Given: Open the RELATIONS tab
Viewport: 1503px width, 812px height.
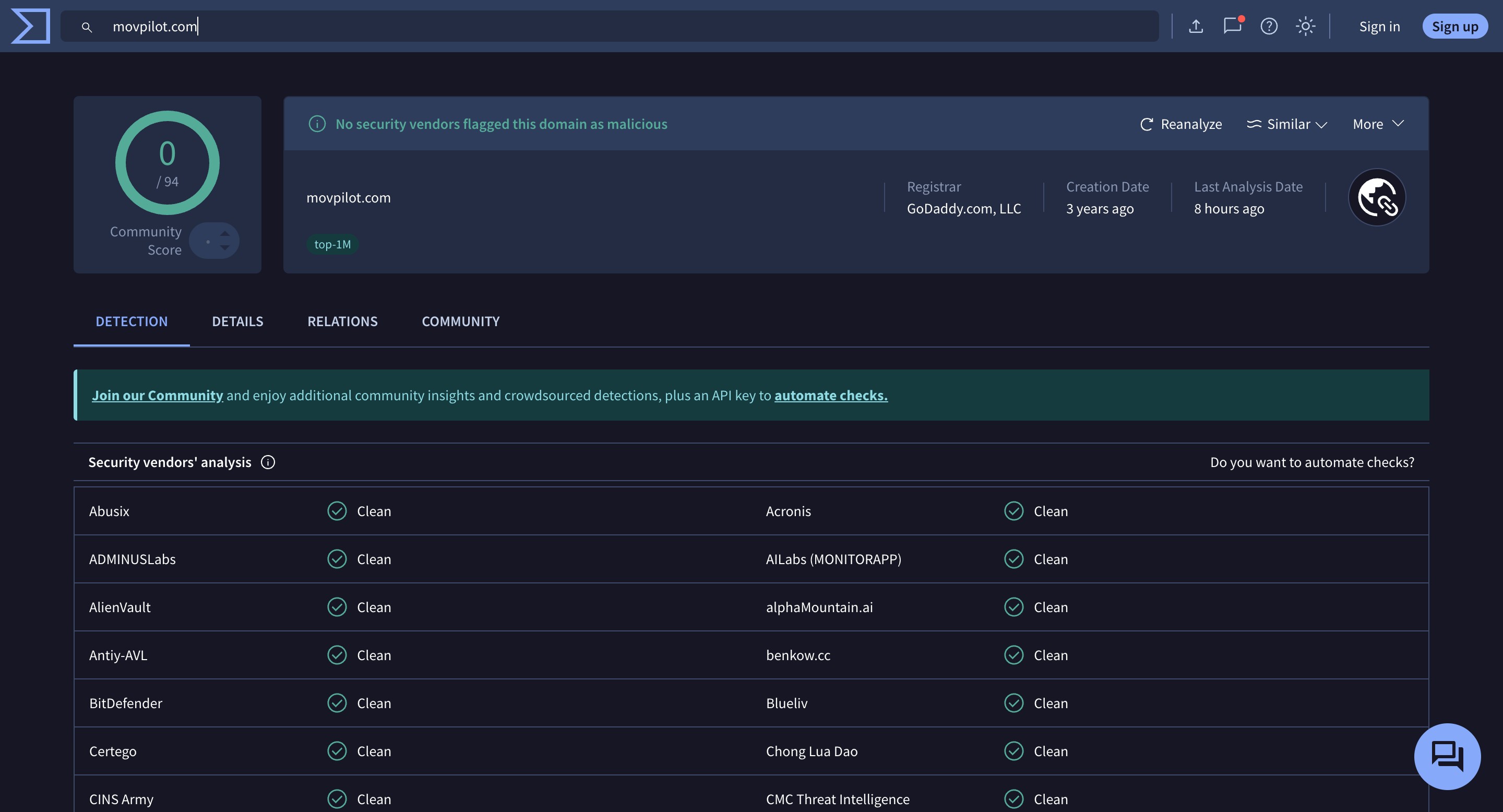Looking at the screenshot, I should [x=342, y=321].
